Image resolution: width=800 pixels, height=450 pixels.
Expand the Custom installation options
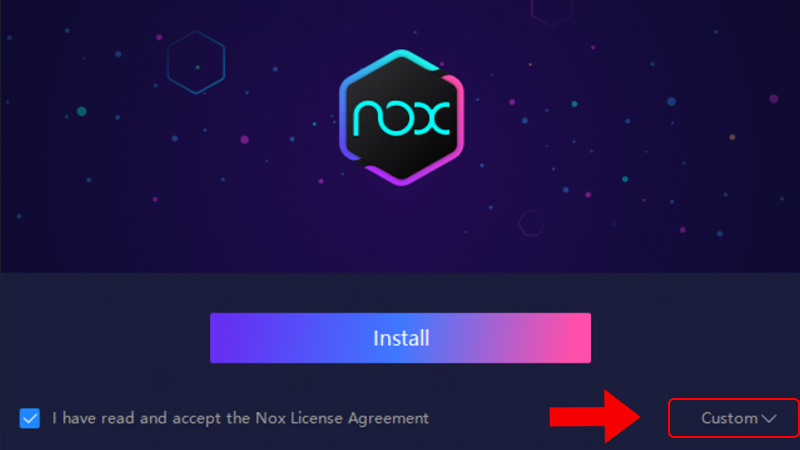coord(738,418)
